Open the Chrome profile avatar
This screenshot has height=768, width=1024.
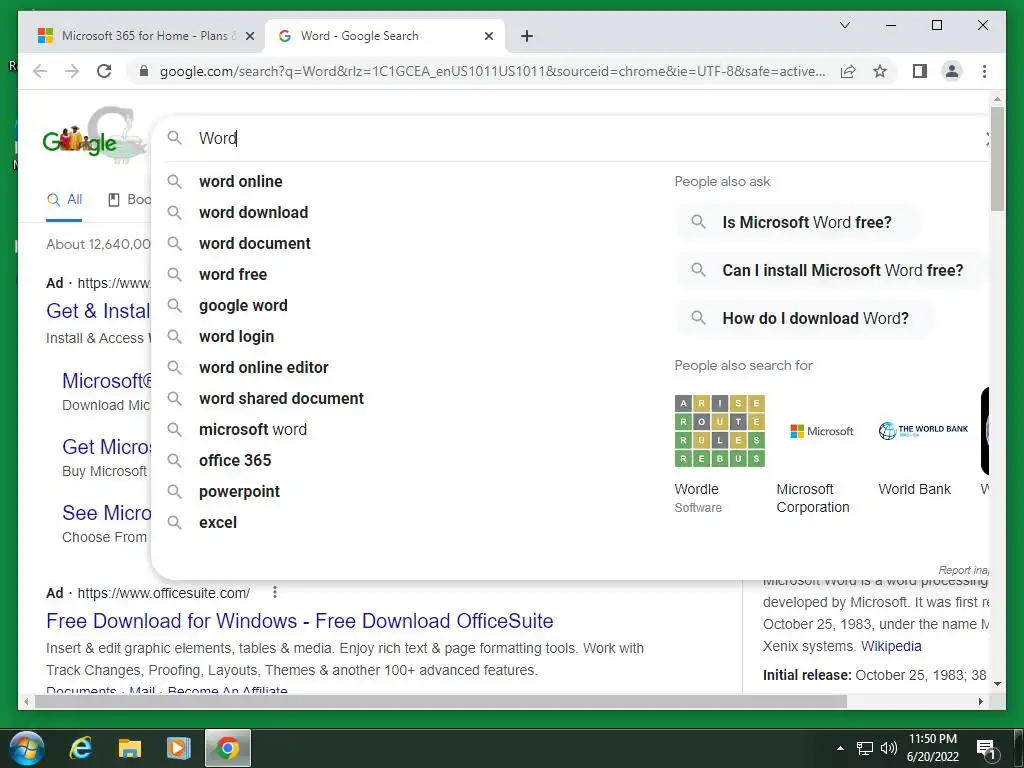pyautogui.click(x=952, y=71)
